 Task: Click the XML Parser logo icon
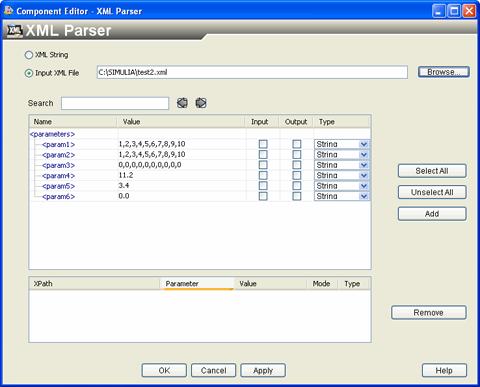(14, 31)
